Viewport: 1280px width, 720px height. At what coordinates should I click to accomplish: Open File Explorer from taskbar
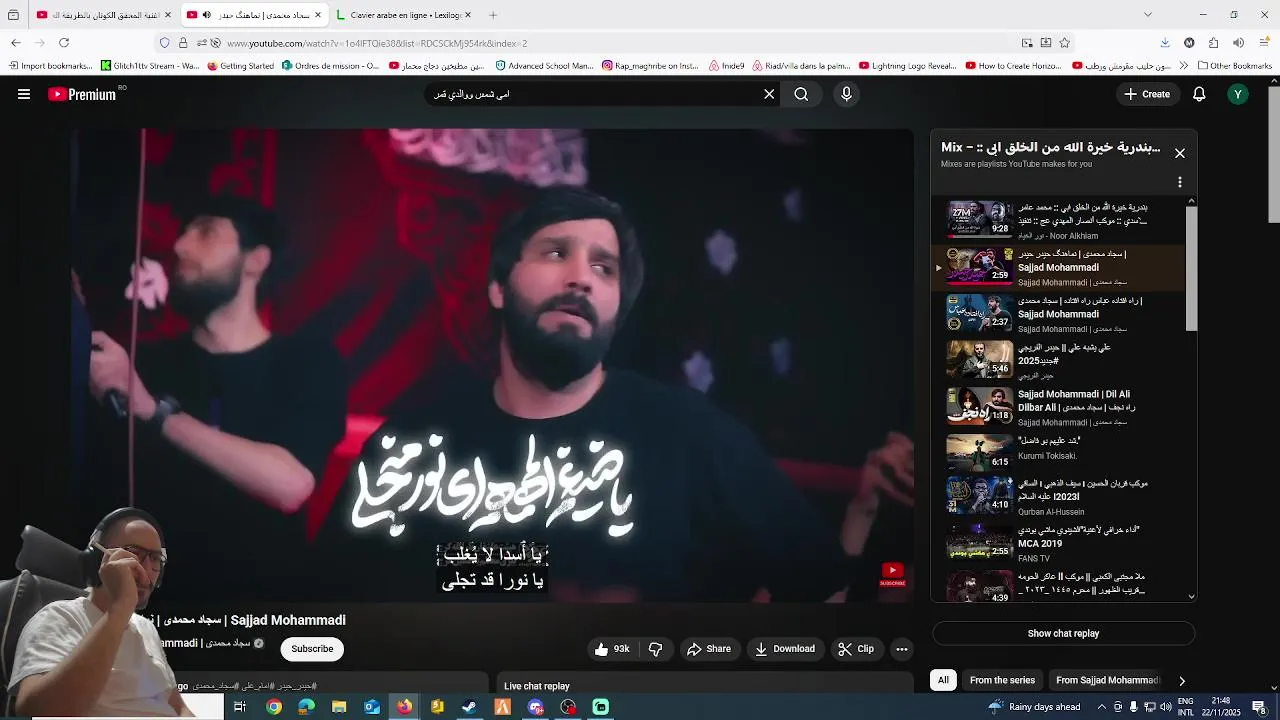[x=339, y=707]
